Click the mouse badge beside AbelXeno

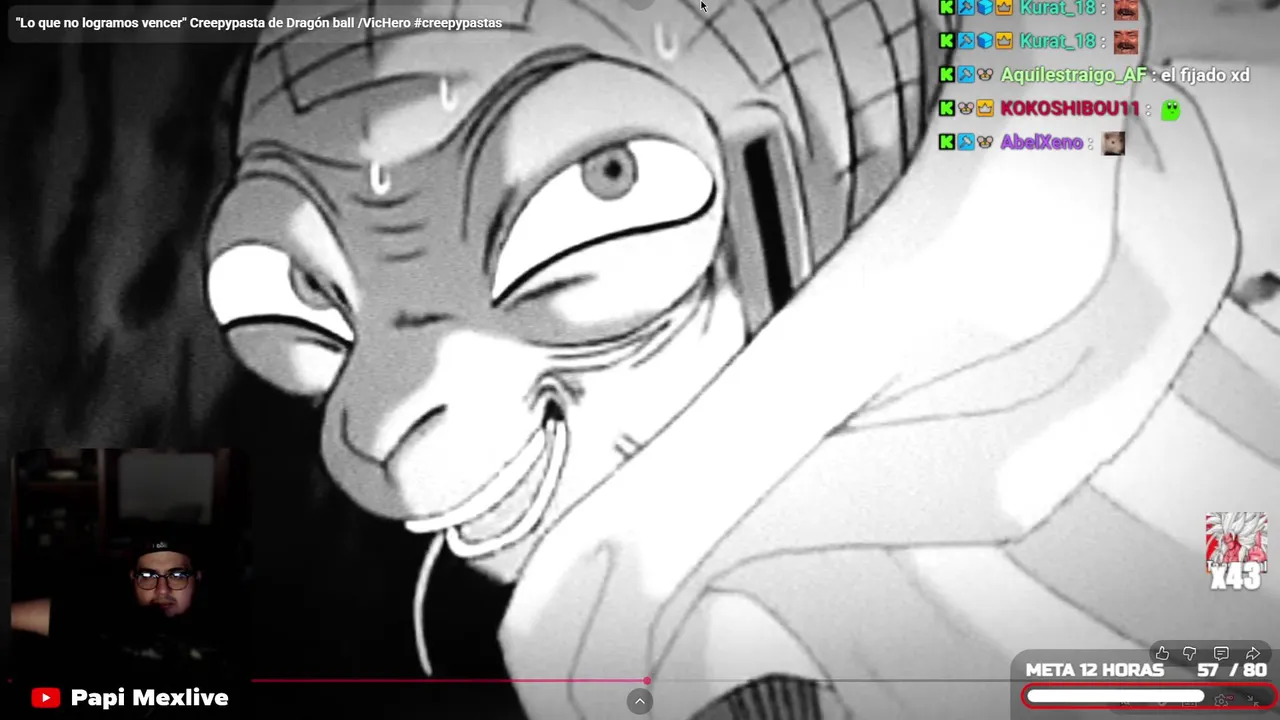tap(985, 143)
